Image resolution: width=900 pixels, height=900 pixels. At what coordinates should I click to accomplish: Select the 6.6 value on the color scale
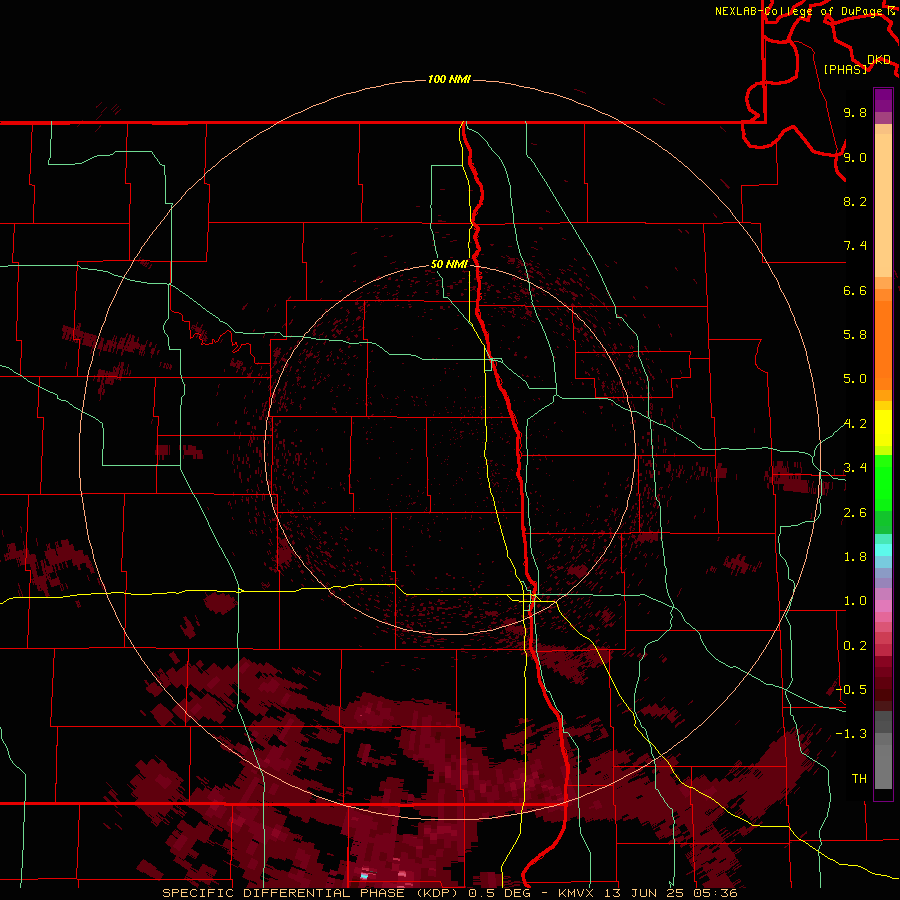coord(855,290)
